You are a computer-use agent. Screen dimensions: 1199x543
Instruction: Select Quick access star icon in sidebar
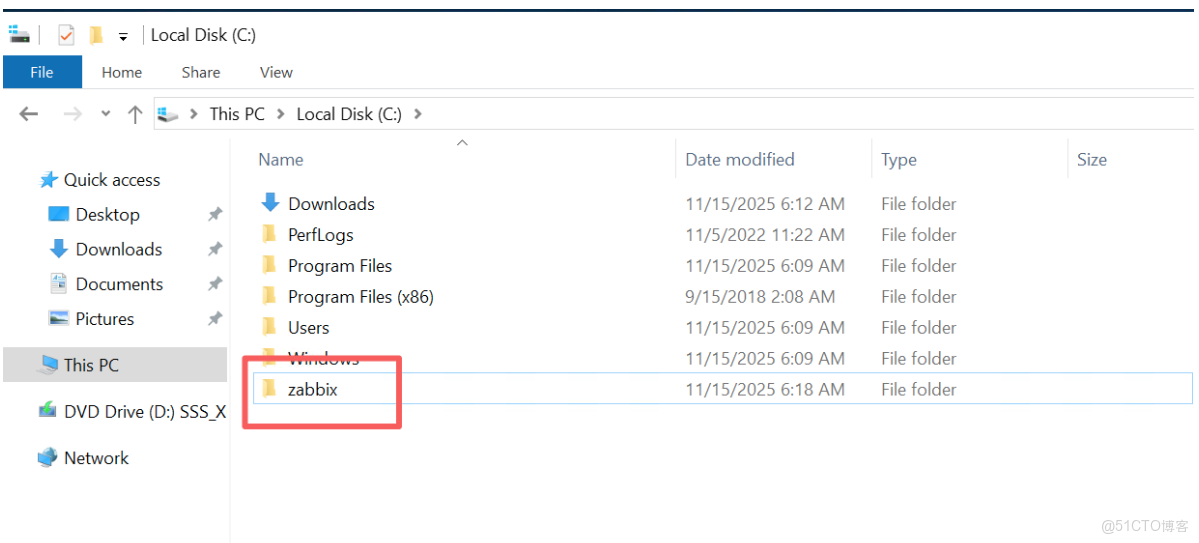pyautogui.click(x=48, y=180)
